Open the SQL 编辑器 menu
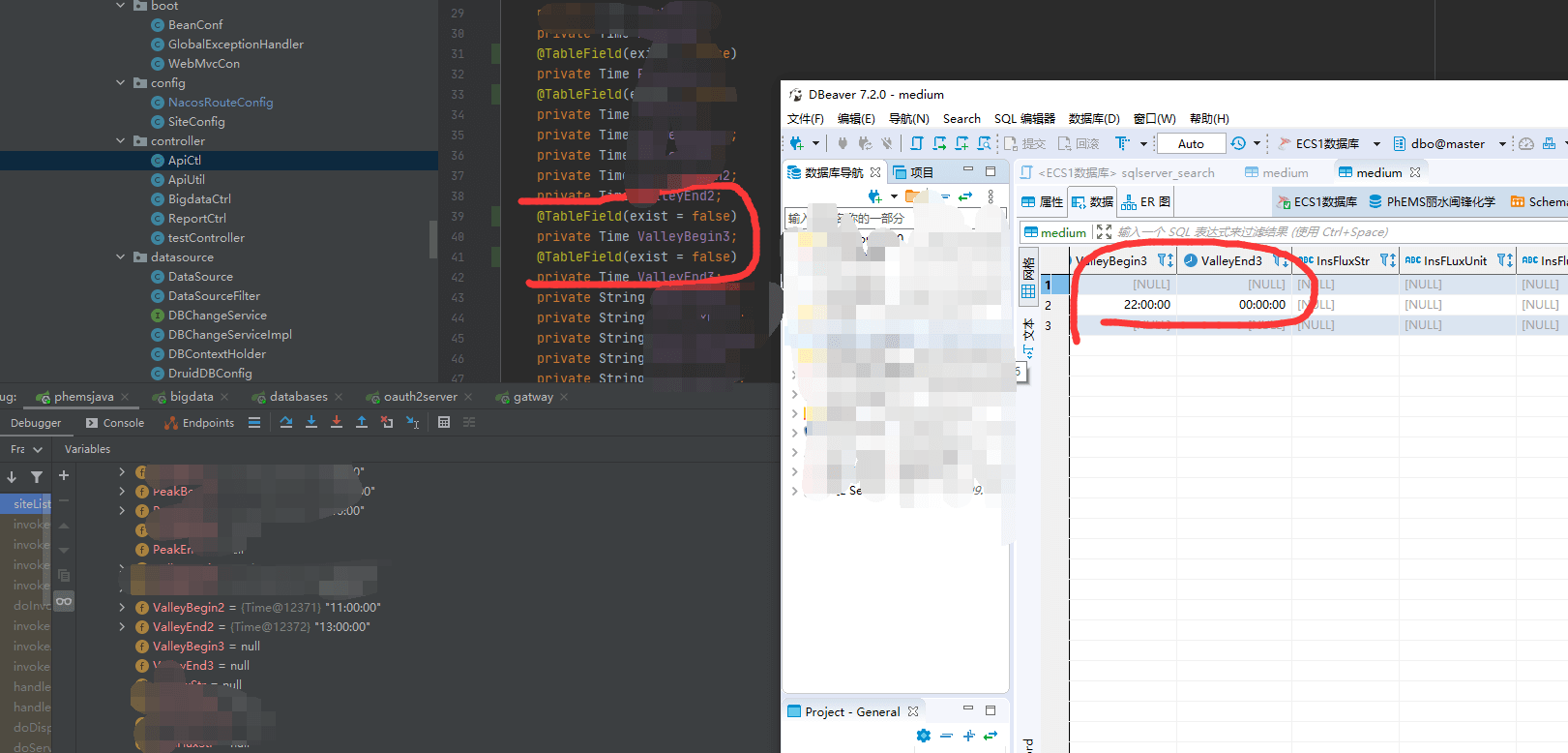 1024,119
